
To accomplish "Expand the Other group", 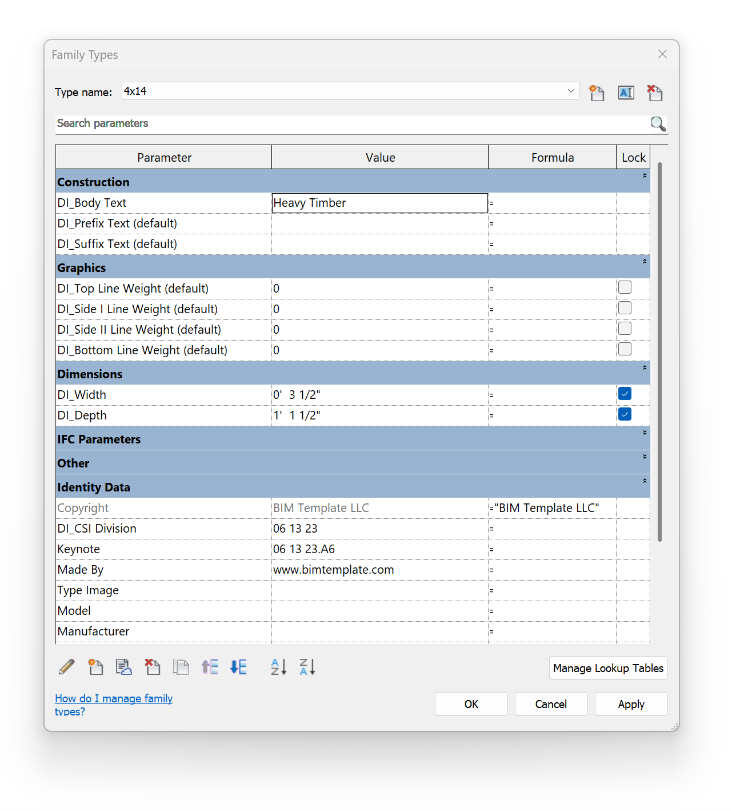I will 645,457.
